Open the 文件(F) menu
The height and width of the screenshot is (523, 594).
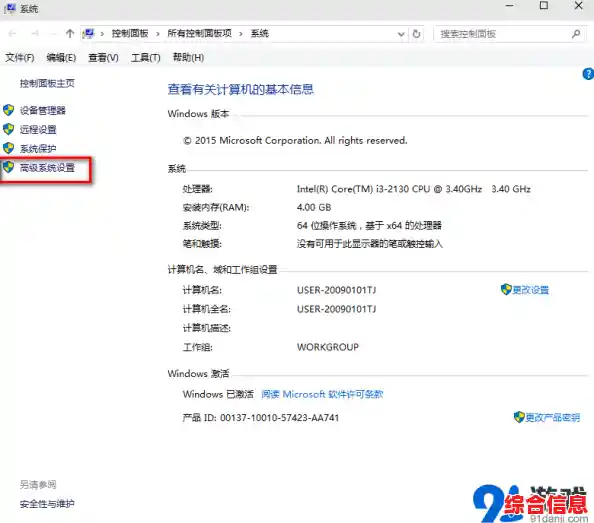click(20, 58)
